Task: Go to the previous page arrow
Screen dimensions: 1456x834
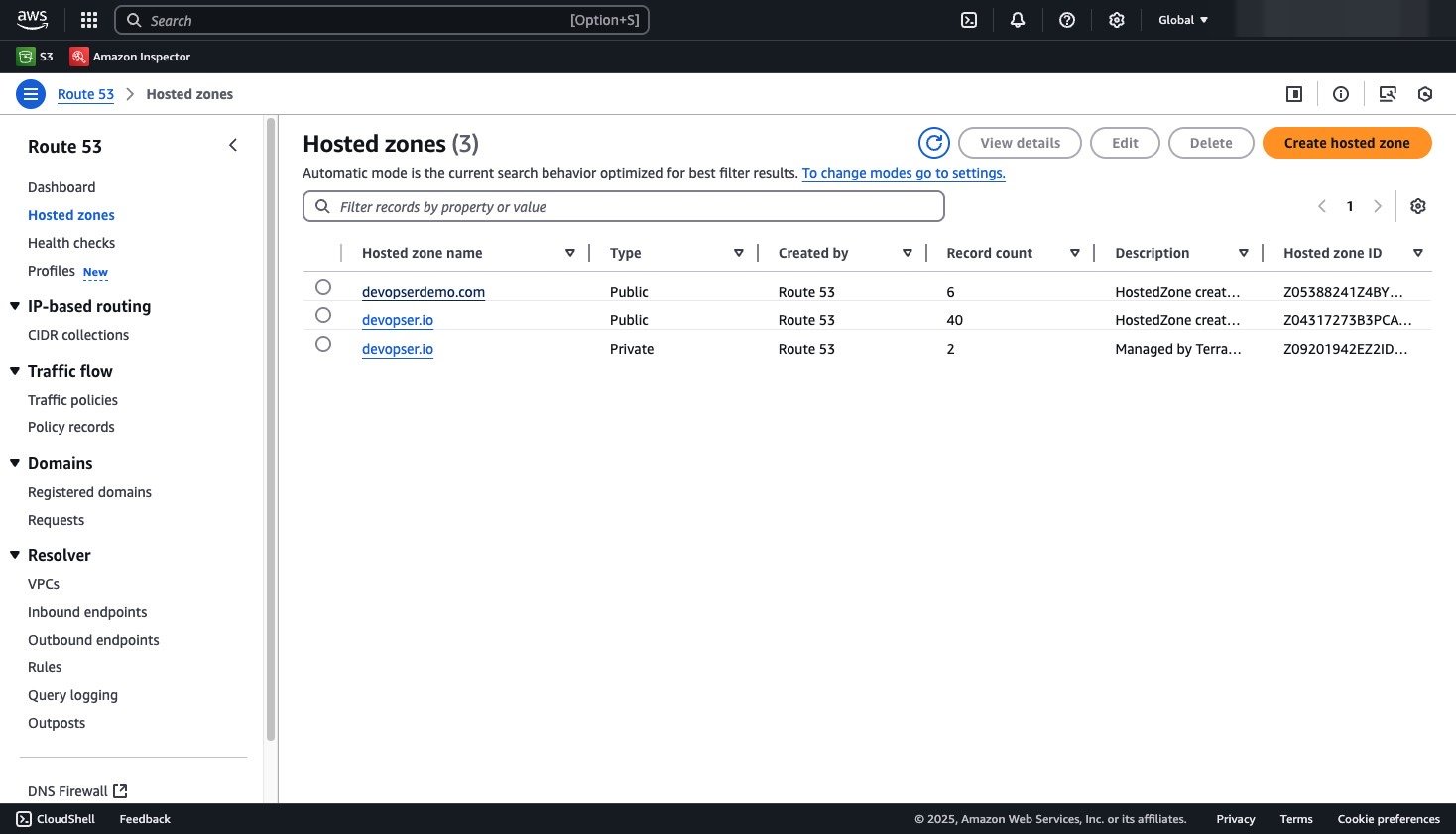Action: click(1322, 206)
